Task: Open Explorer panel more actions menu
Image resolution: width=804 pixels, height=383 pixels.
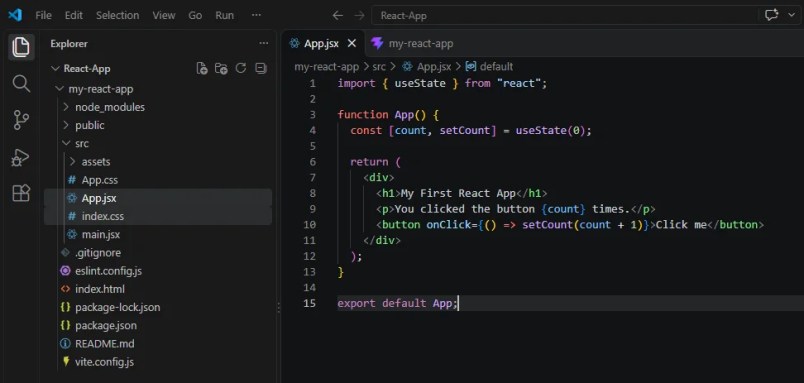Action: pyautogui.click(x=264, y=44)
